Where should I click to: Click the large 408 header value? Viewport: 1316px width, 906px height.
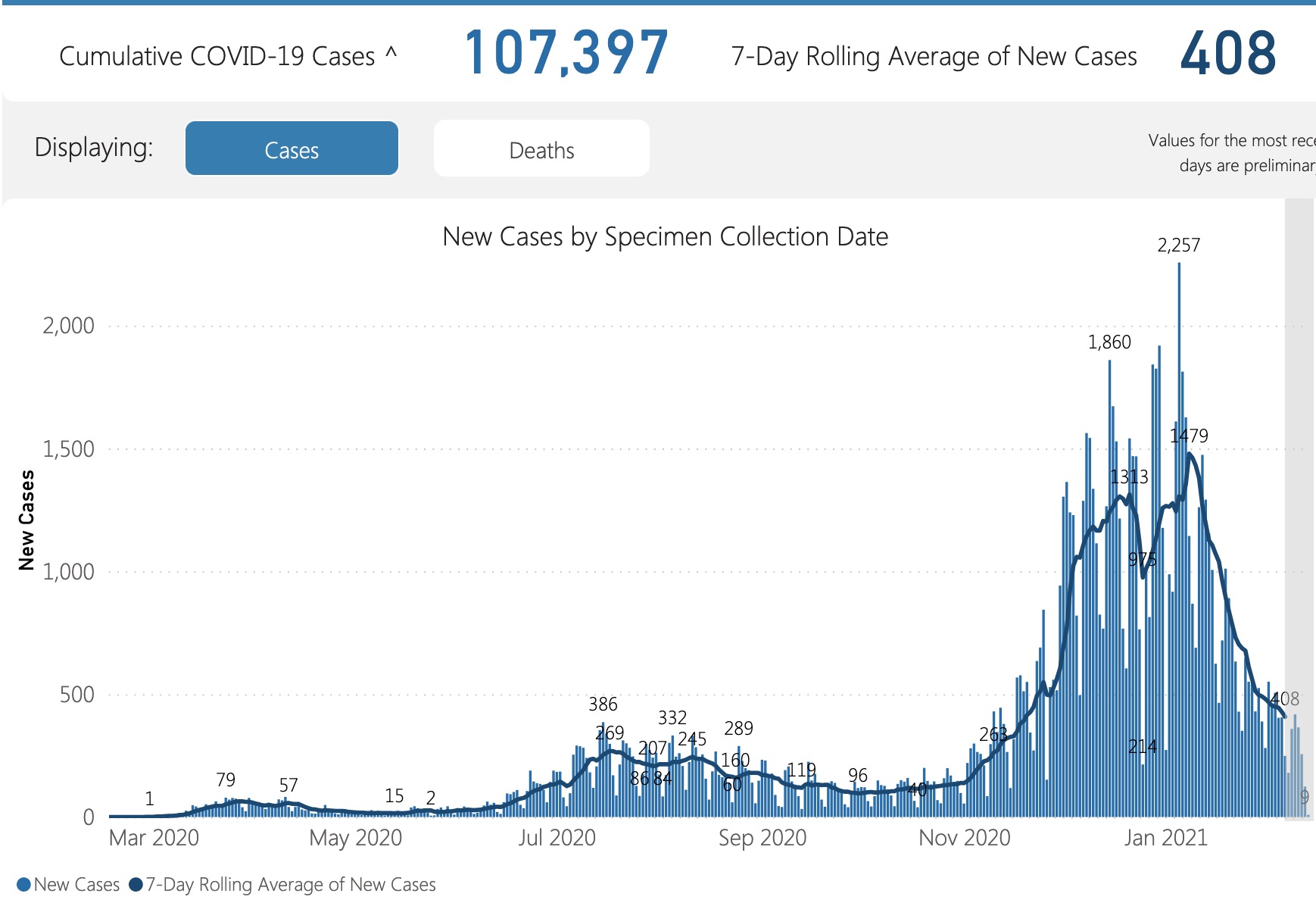pyautogui.click(x=1228, y=53)
